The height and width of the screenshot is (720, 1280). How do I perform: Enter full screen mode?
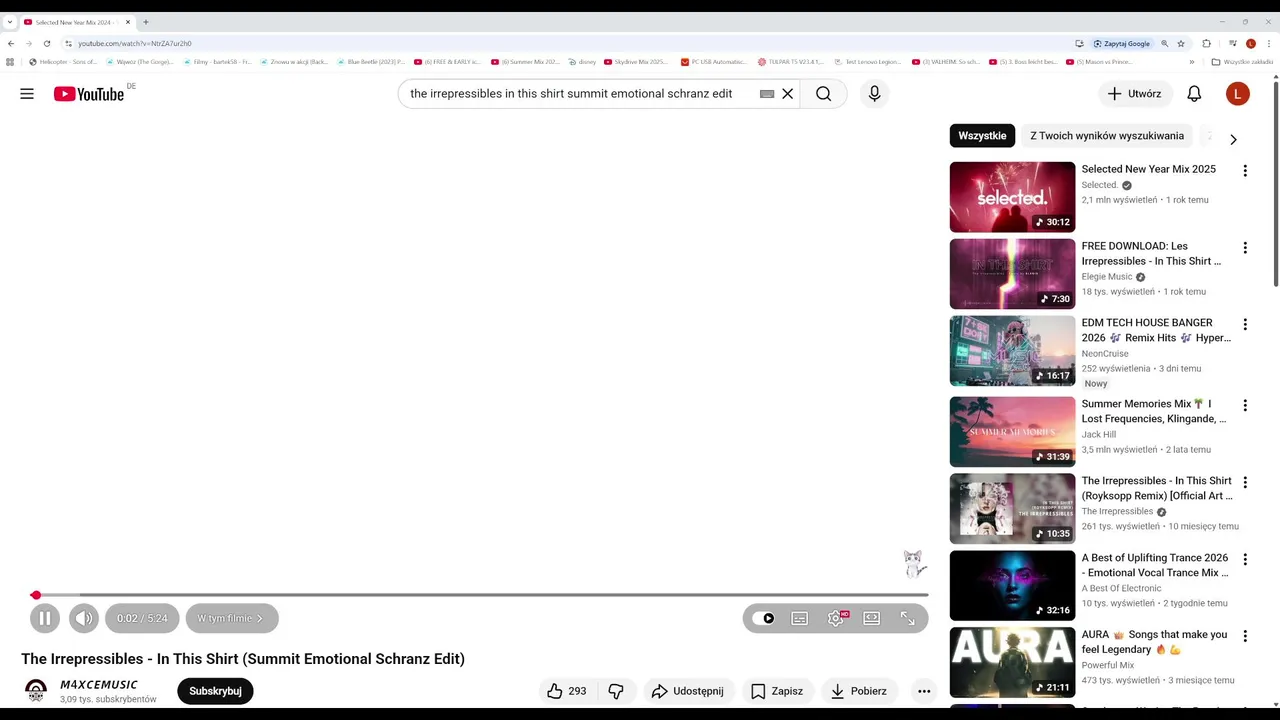click(908, 618)
